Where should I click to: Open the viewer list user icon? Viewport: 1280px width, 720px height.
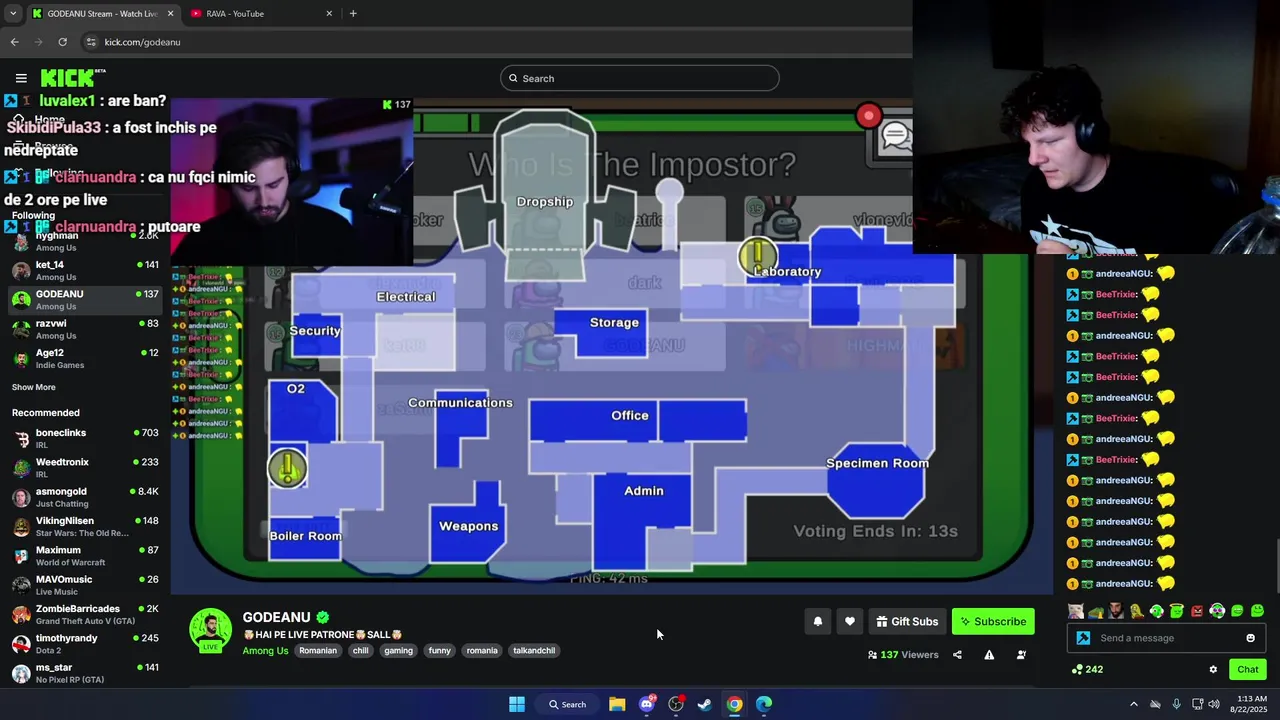(1021, 655)
